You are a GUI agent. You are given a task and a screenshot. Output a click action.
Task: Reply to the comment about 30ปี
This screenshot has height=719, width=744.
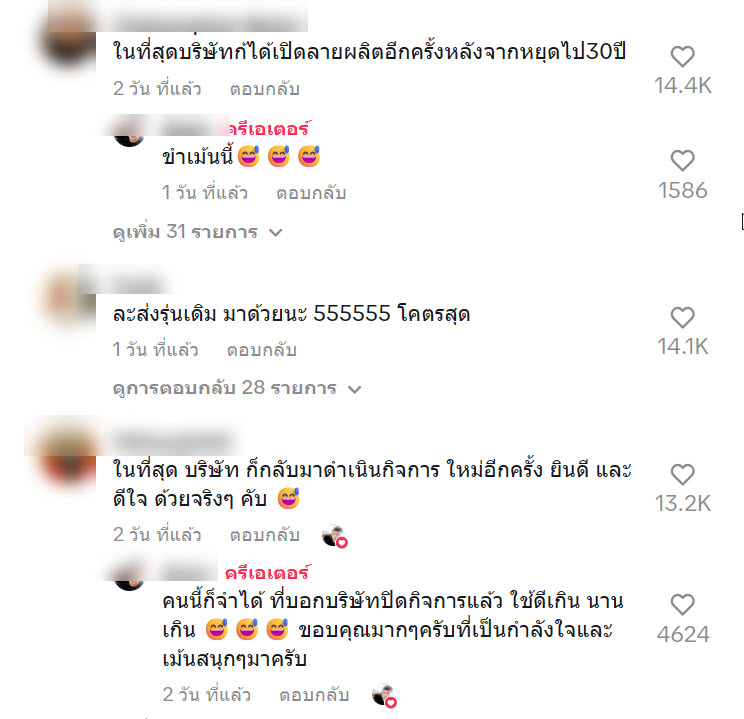(x=264, y=89)
